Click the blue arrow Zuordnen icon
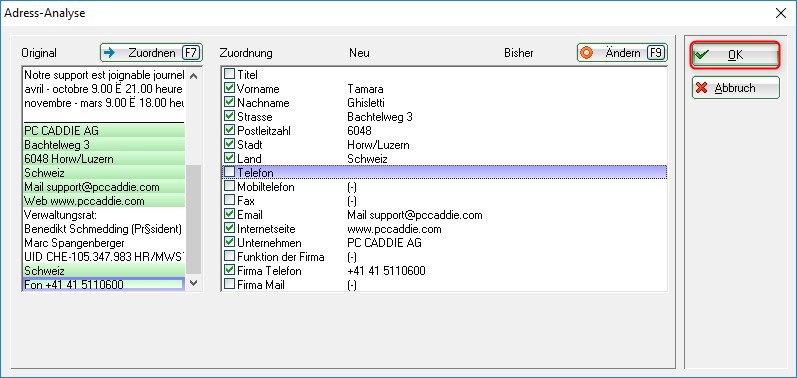This screenshot has height=378, width=797. point(109,53)
